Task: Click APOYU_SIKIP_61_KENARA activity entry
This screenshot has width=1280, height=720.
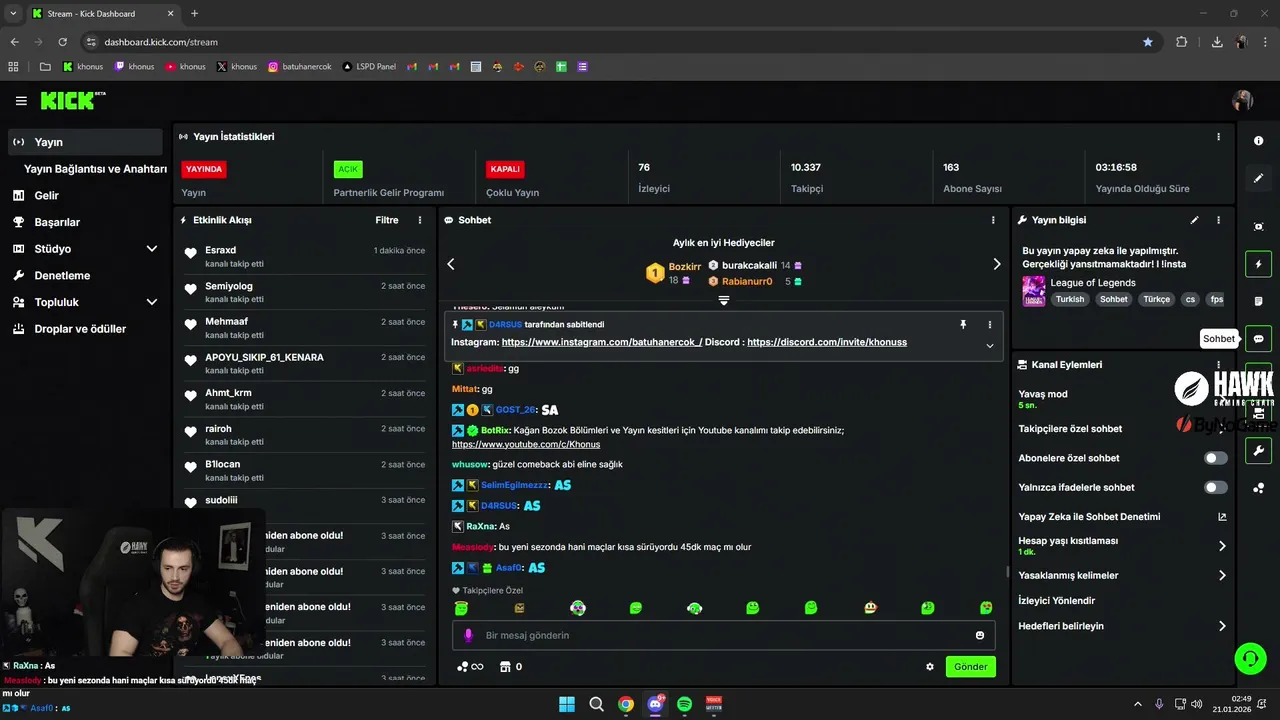Action: click(305, 364)
